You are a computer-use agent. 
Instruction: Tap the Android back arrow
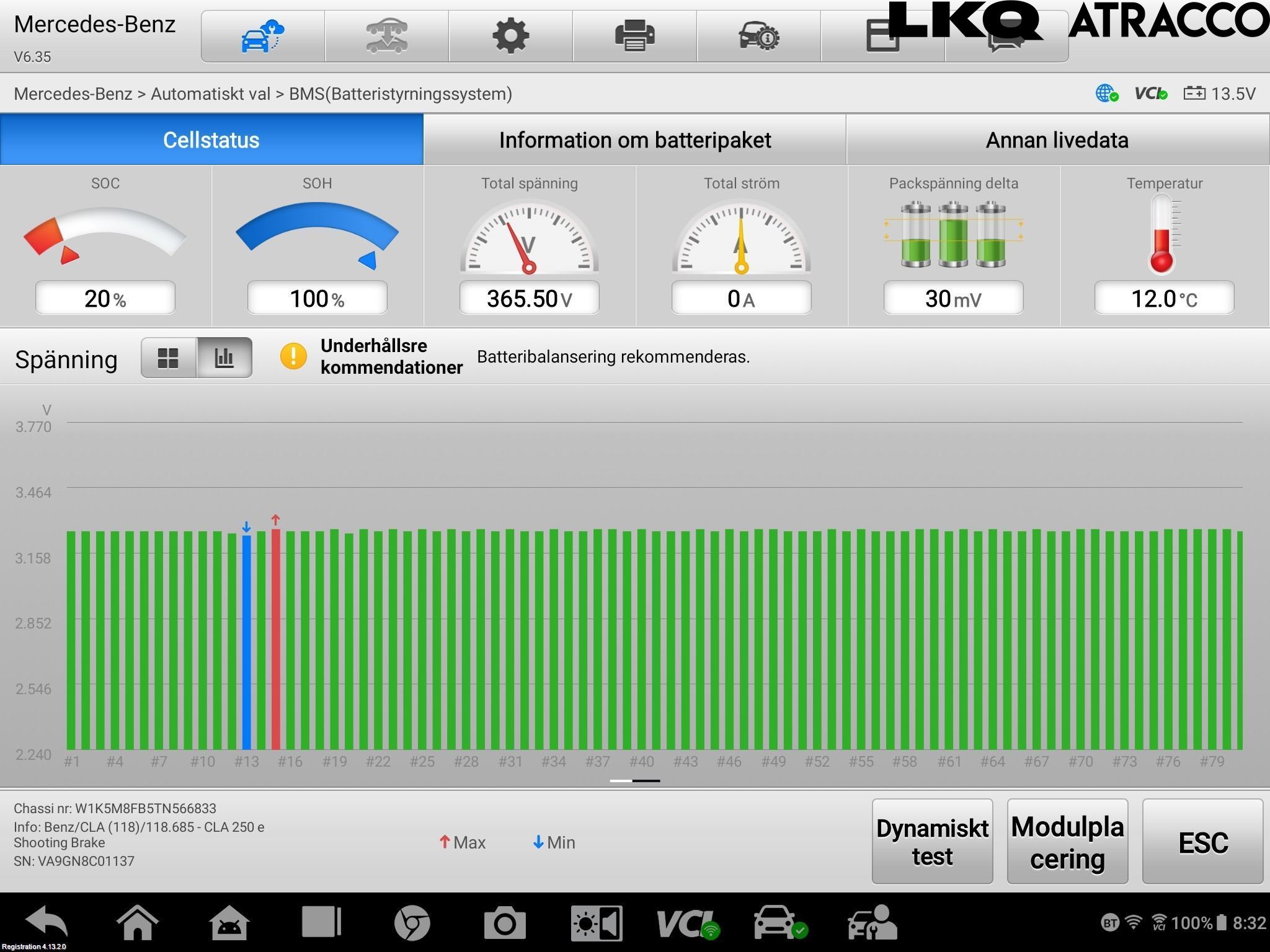click(x=47, y=922)
